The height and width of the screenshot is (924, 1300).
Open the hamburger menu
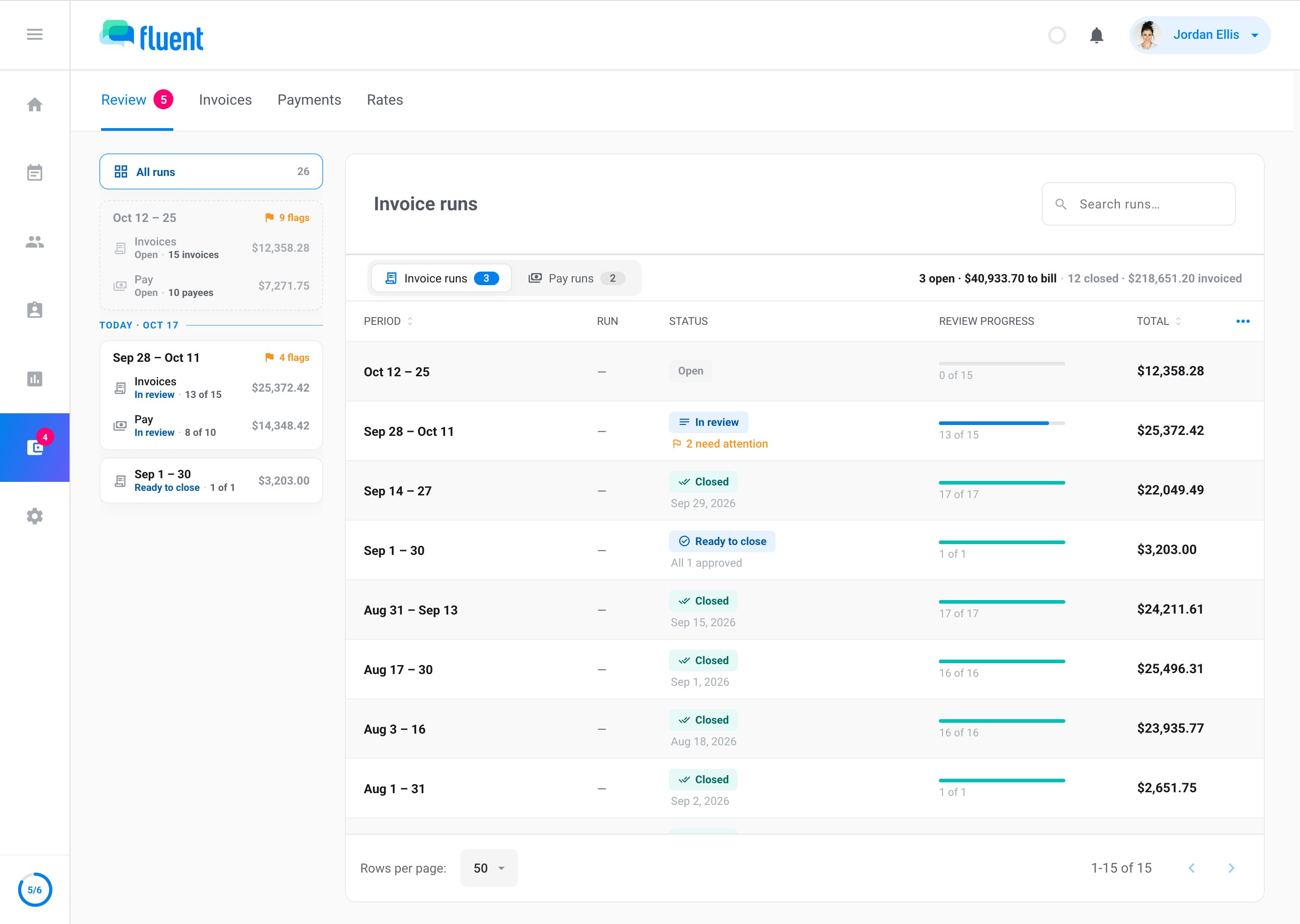click(x=35, y=35)
